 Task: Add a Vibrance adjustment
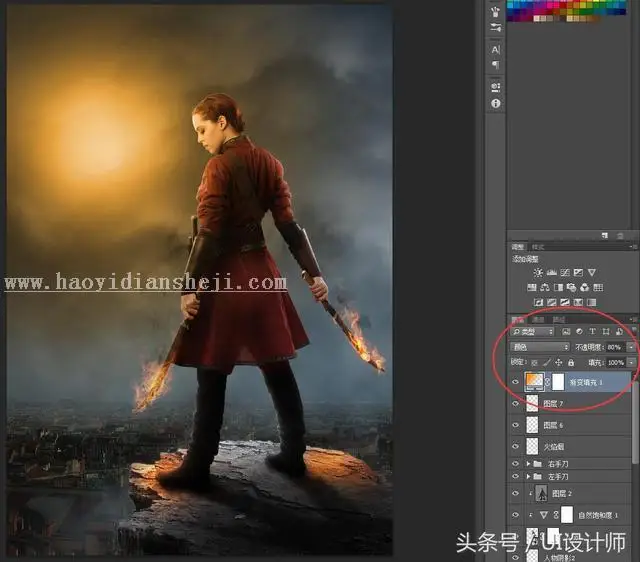click(x=592, y=272)
